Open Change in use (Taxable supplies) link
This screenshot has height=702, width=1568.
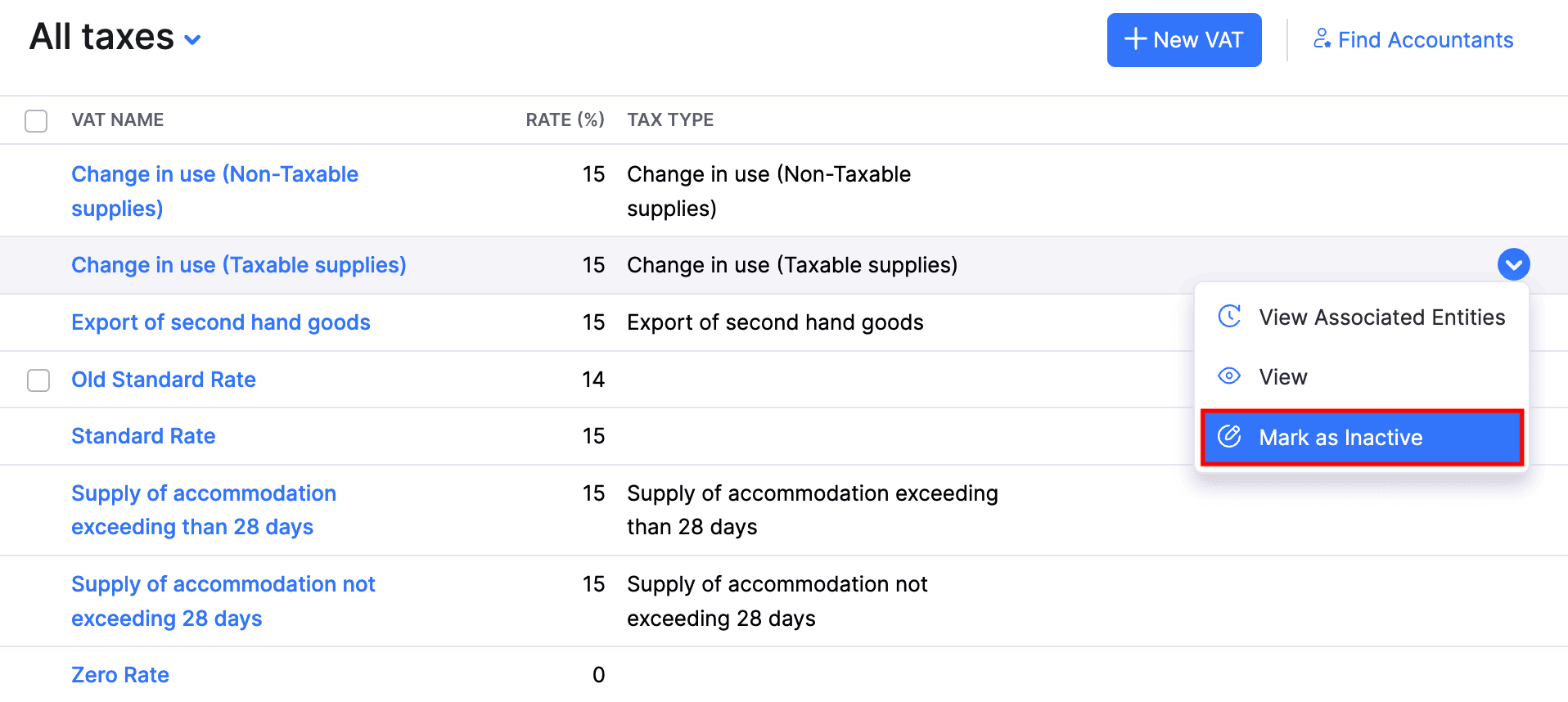(238, 265)
